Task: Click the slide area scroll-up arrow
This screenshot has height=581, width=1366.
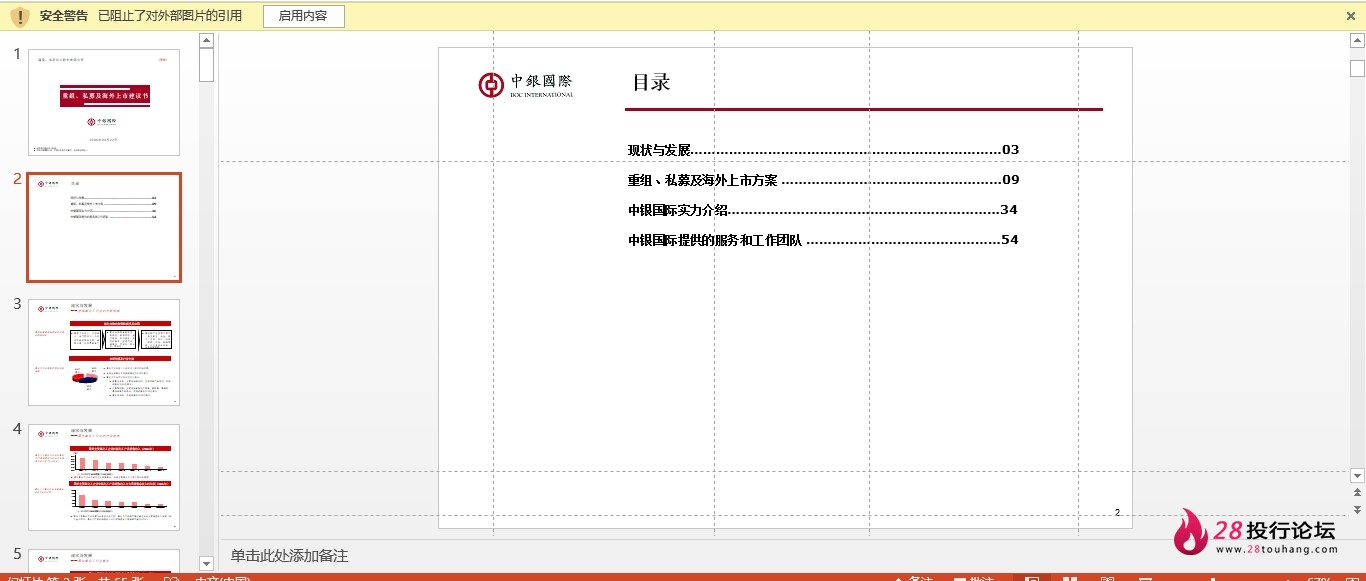Action: pyautogui.click(x=1357, y=41)
